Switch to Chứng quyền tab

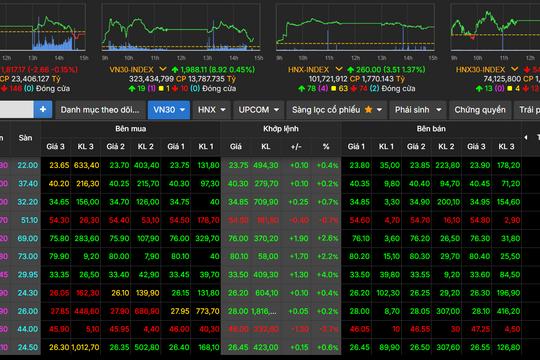point(480,110)
